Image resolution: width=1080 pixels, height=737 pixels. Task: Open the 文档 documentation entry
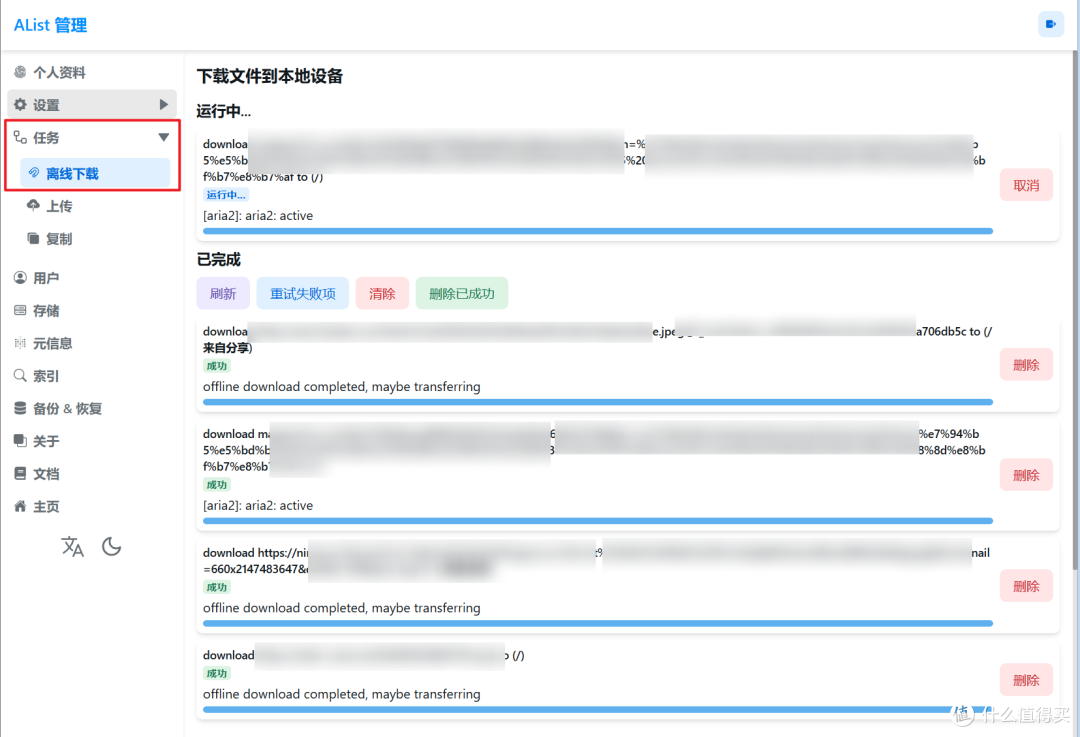click(19, 473)
